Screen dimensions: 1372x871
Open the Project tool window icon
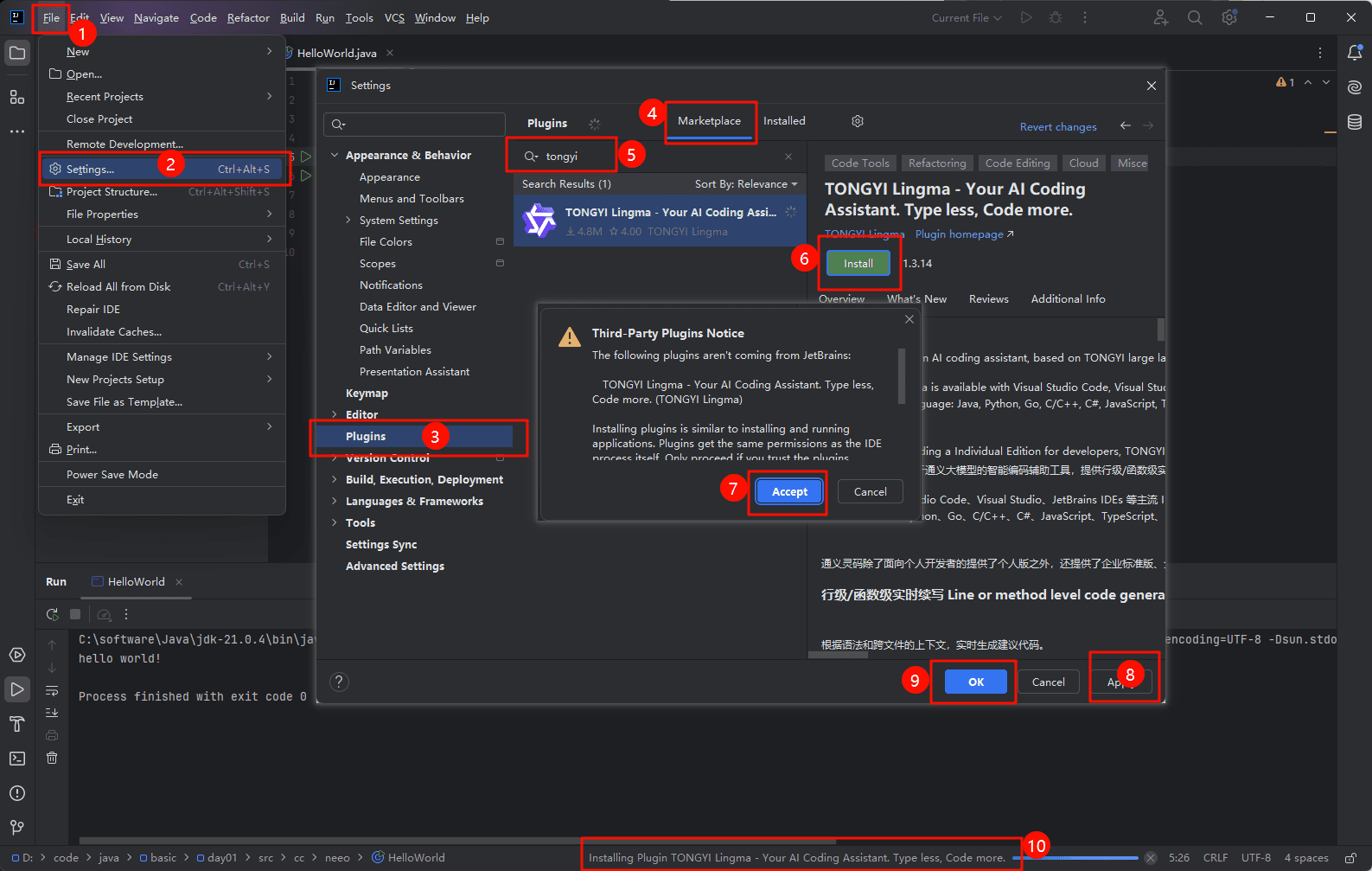click(x=16, y=54)
